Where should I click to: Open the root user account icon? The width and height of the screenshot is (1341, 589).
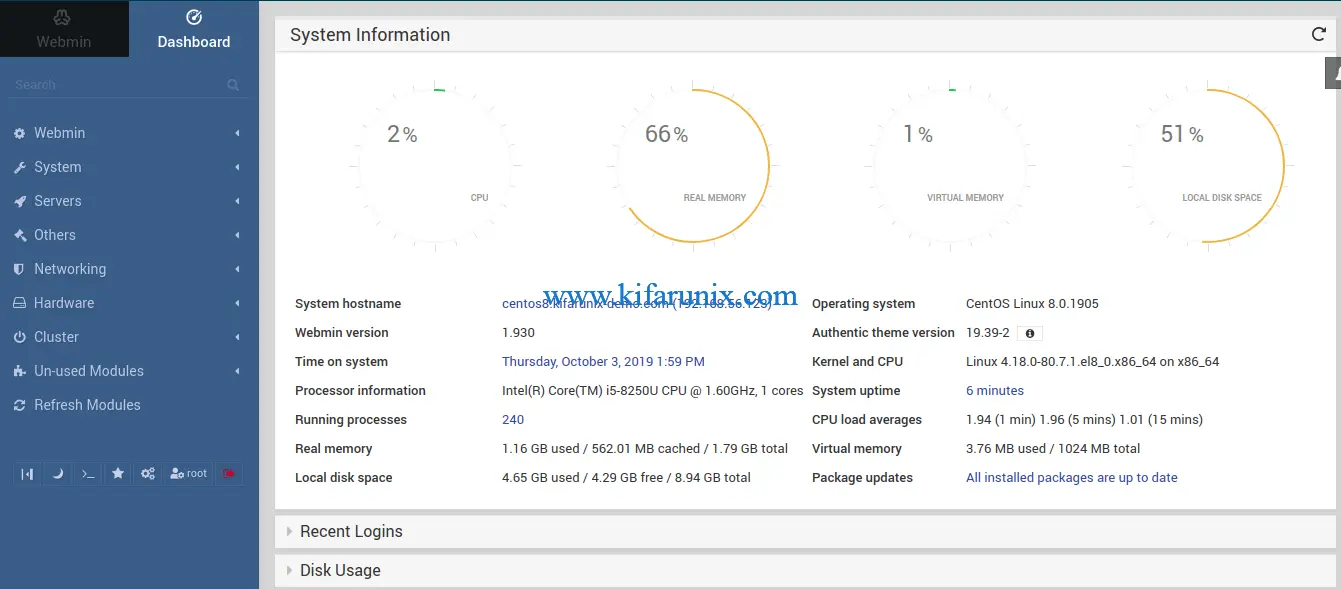click(x=188, y=473)
